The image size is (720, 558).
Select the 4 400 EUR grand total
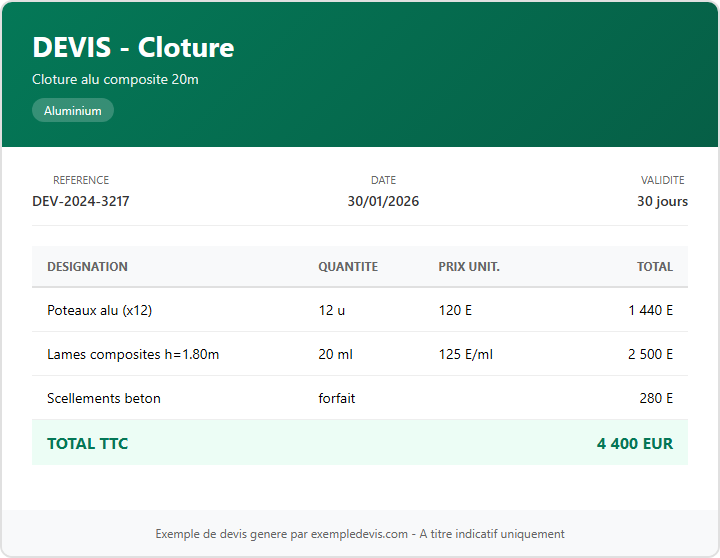pyautogui.click(x=635, y=443)
